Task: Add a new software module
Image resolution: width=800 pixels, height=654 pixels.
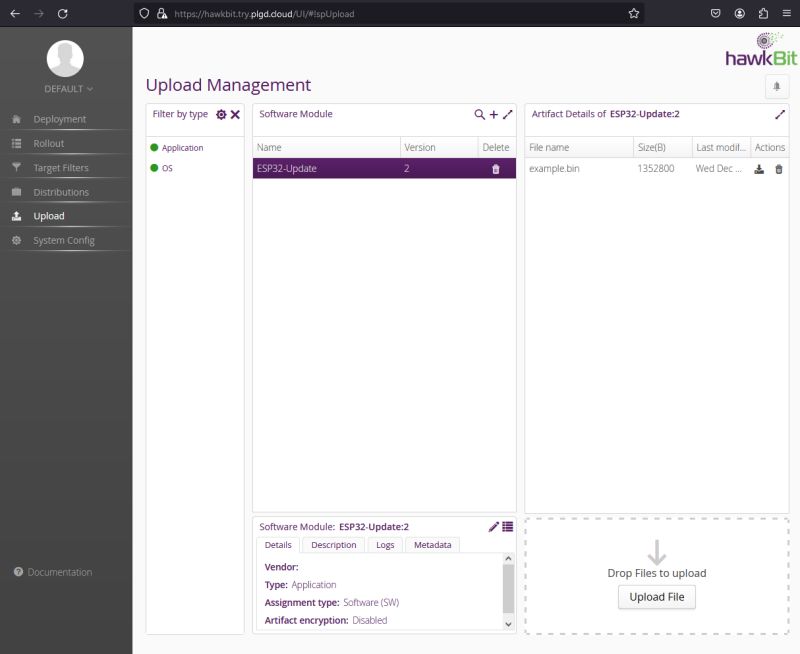Action: [493, 114]
